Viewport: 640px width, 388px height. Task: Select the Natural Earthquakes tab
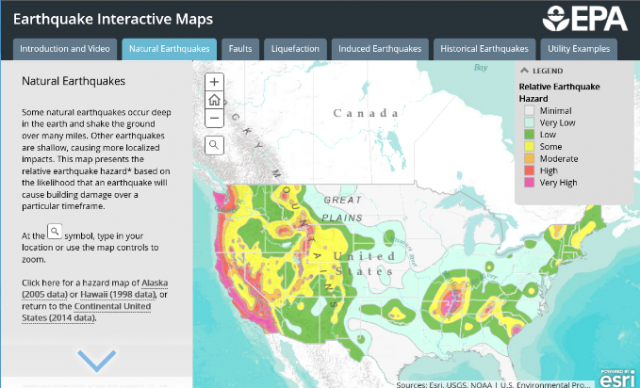point(169,49)
